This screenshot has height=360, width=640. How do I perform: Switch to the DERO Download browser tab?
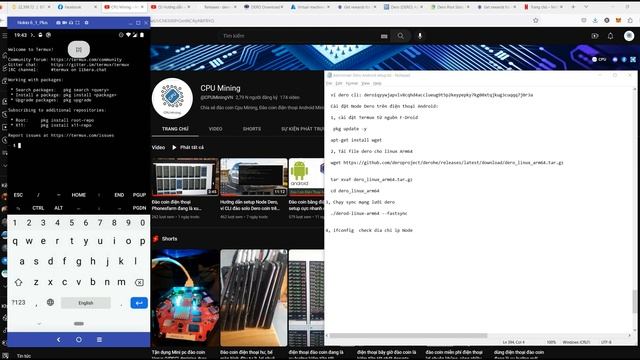(265, 7)
